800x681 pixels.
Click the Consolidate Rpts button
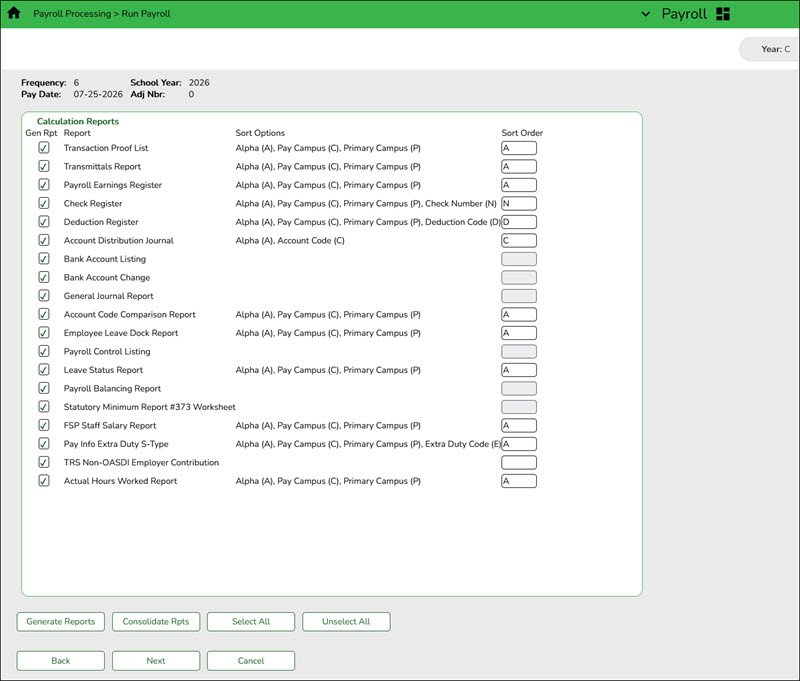click(x=156, y=621)
